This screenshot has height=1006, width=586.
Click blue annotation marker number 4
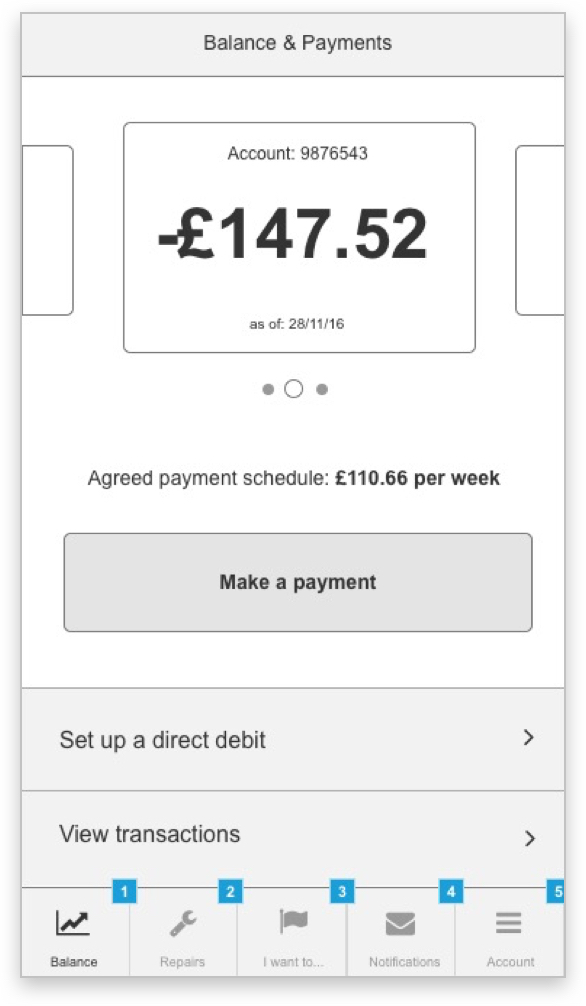coord(451,891)
